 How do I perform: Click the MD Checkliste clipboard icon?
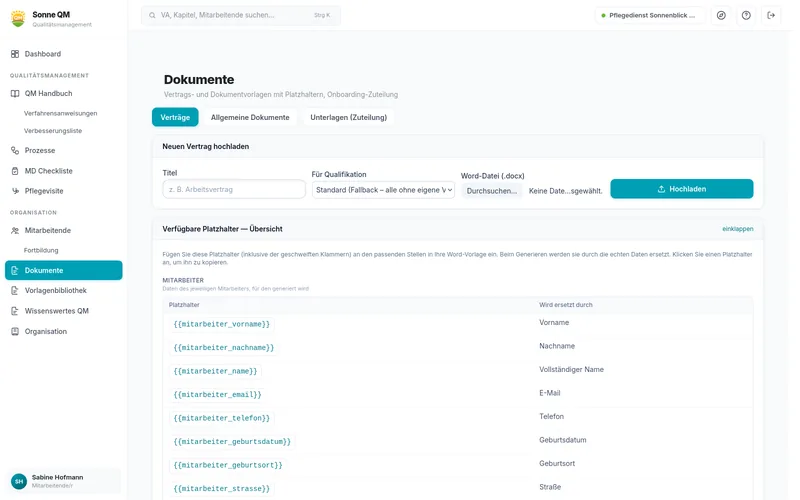(15, 171)
